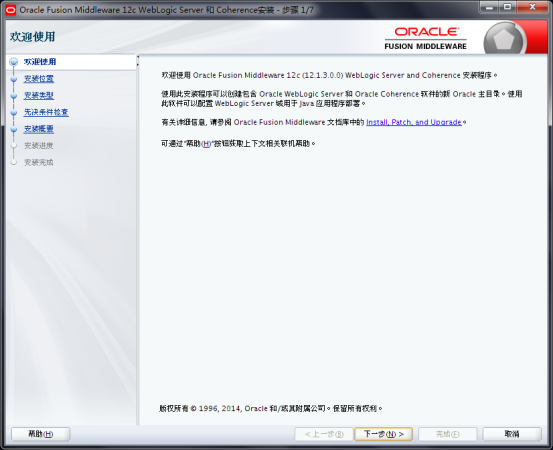Click the 欢迎使用 page heading

coord(32,36)
